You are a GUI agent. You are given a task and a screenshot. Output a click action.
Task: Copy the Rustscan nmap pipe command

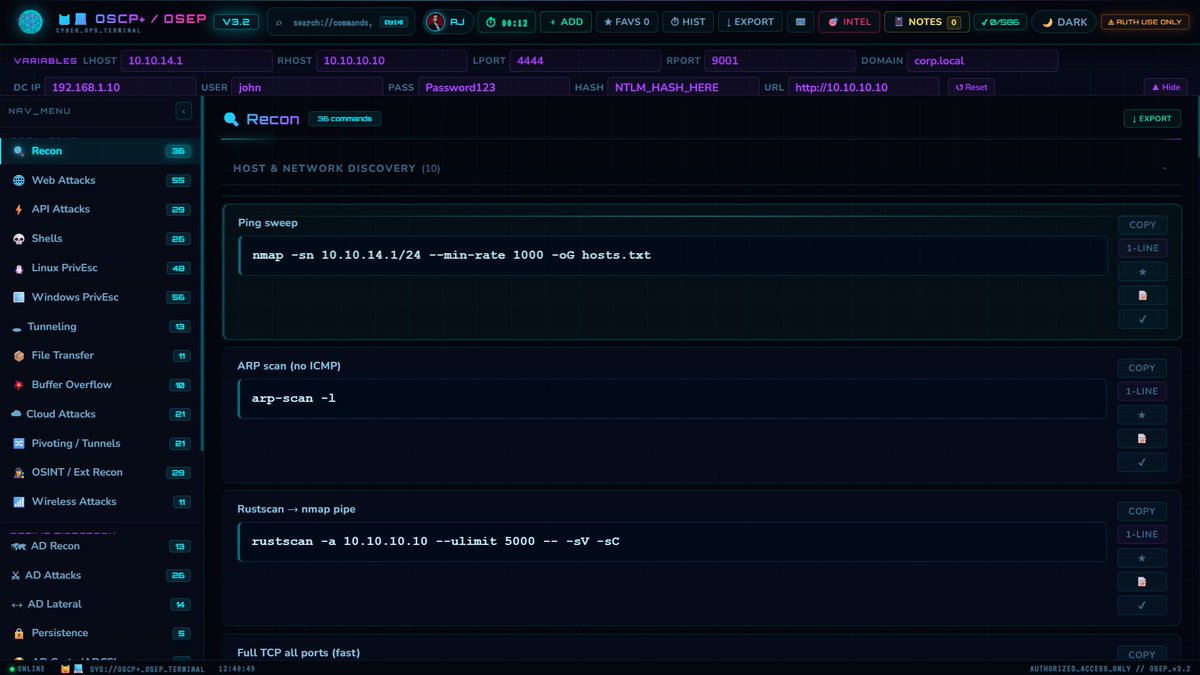point(1142,511)
